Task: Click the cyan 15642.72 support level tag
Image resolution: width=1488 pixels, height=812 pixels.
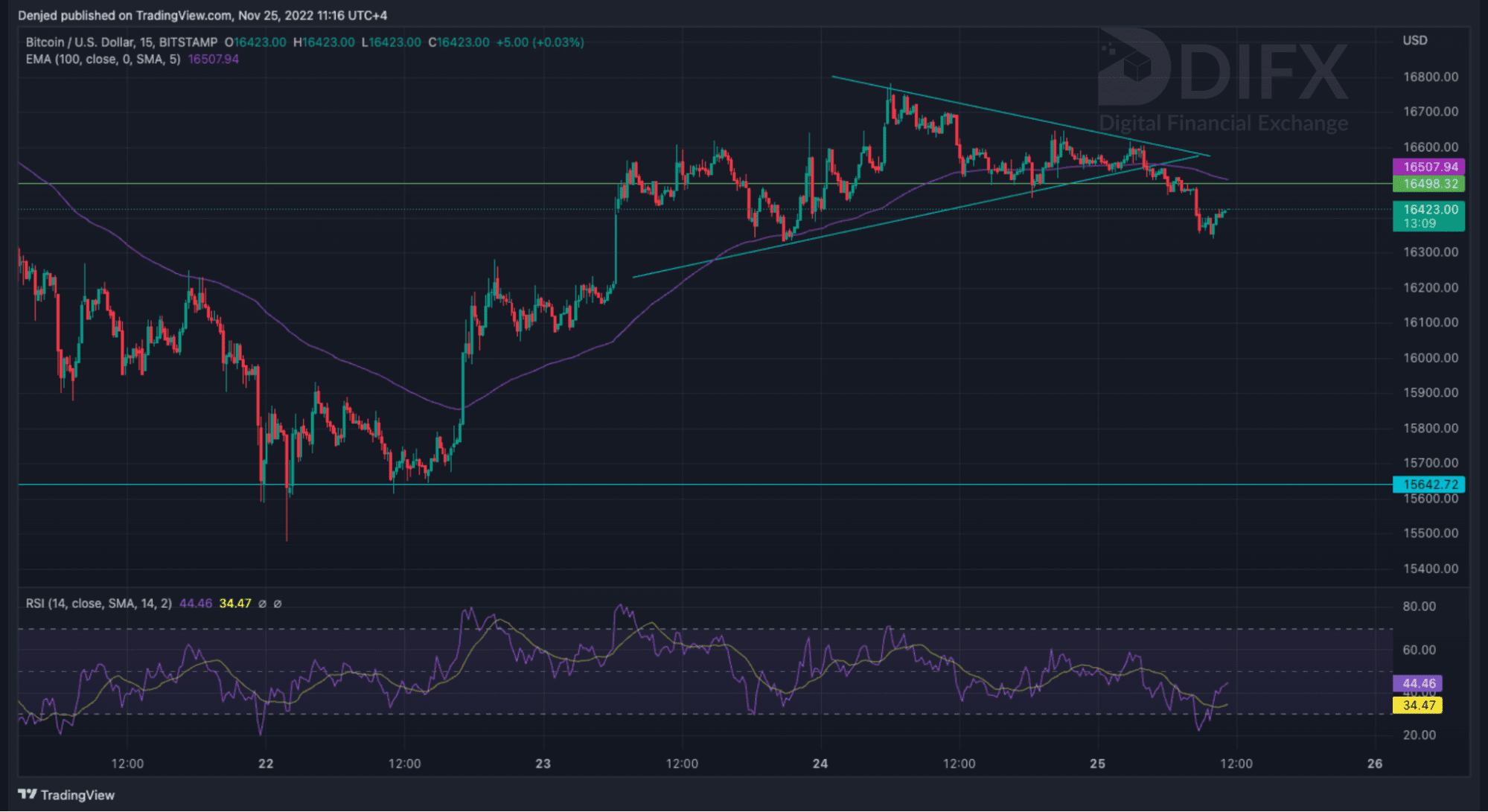Action: click(x=1428, y=485)
